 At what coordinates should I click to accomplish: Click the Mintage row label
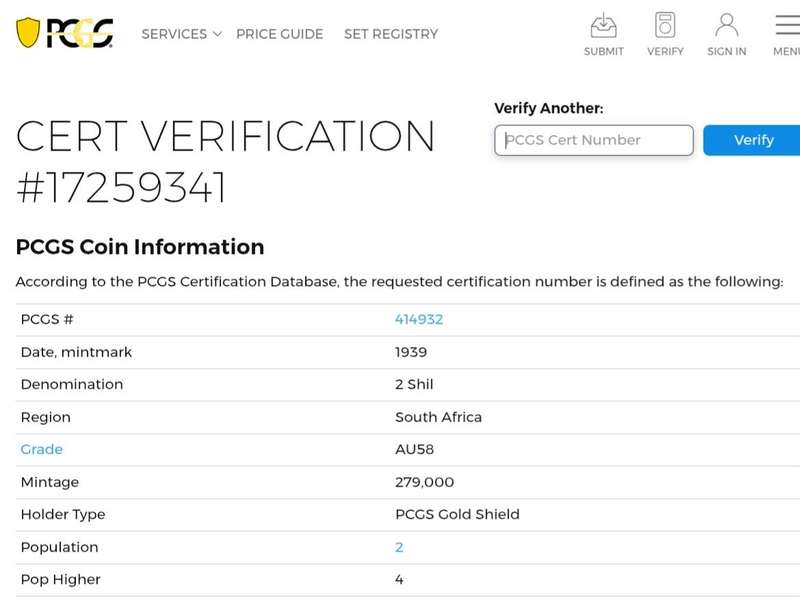click(50, 482)
